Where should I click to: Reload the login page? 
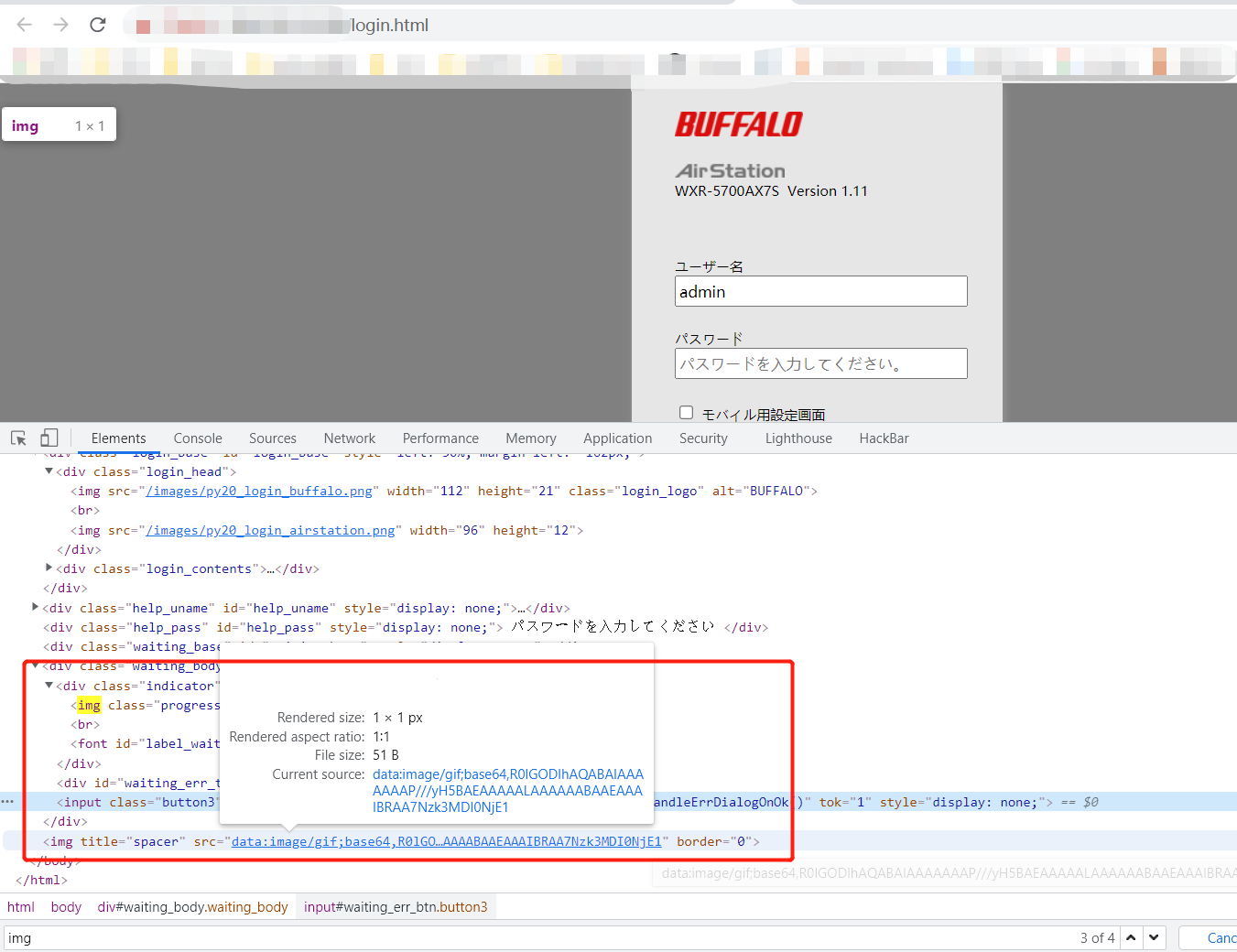tap(98, 25)
